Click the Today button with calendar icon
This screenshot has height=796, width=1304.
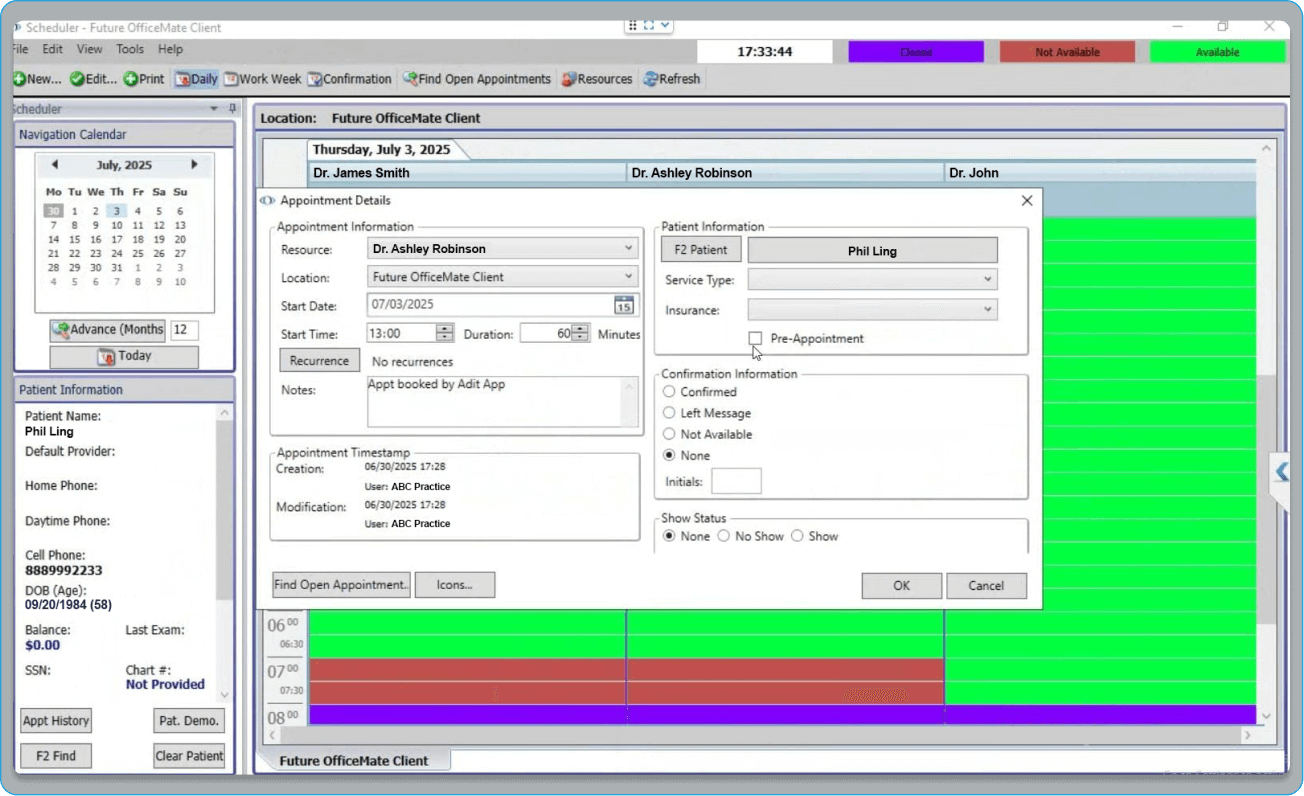[124, 356]
